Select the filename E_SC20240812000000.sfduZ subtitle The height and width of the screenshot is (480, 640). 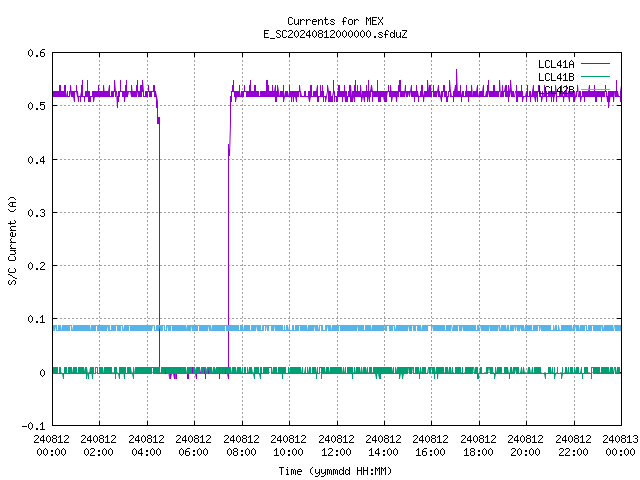click(x=335, y=34)
